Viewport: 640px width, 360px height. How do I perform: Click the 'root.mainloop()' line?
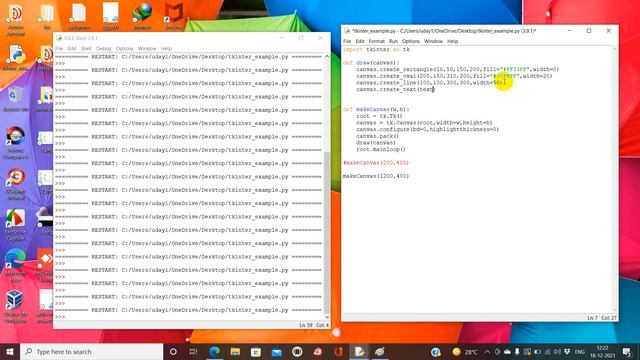click(x=381, y=149)
